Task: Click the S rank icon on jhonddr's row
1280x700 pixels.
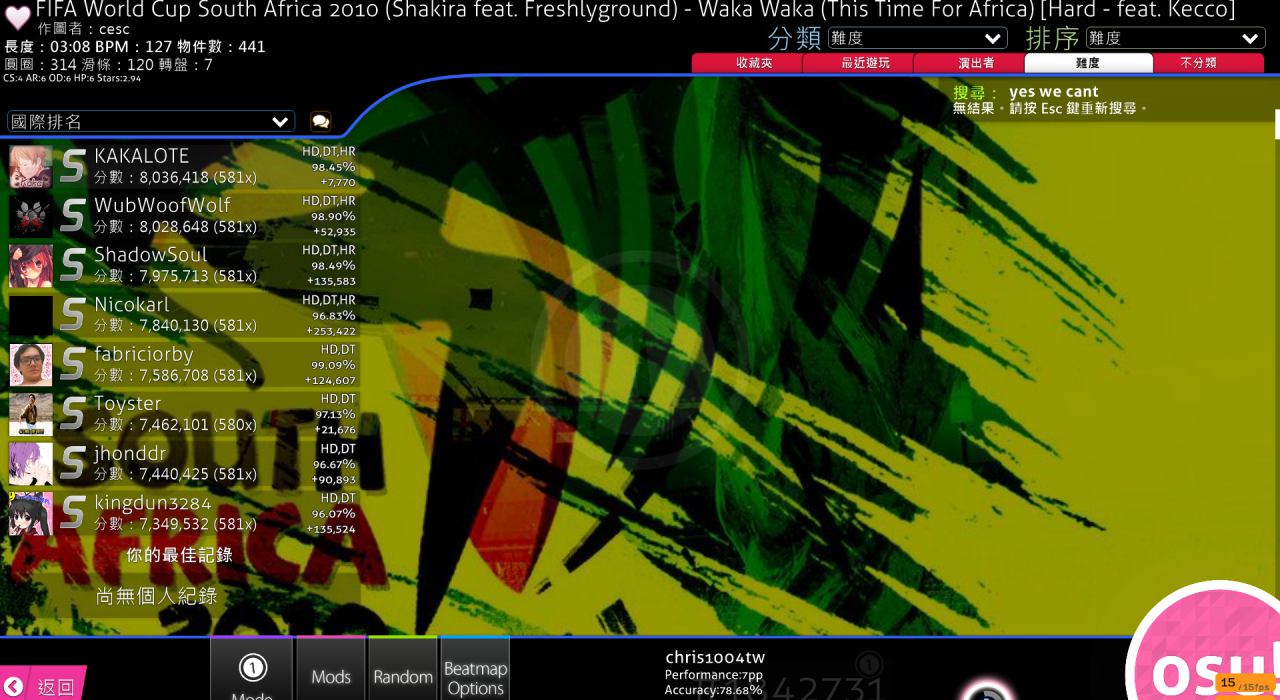Action: click(73, 464)
